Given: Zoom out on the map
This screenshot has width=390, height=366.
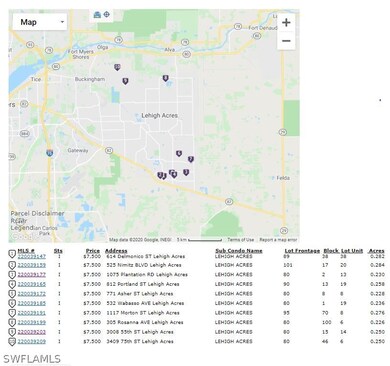Looking at the screenshot, I should 286,41.
